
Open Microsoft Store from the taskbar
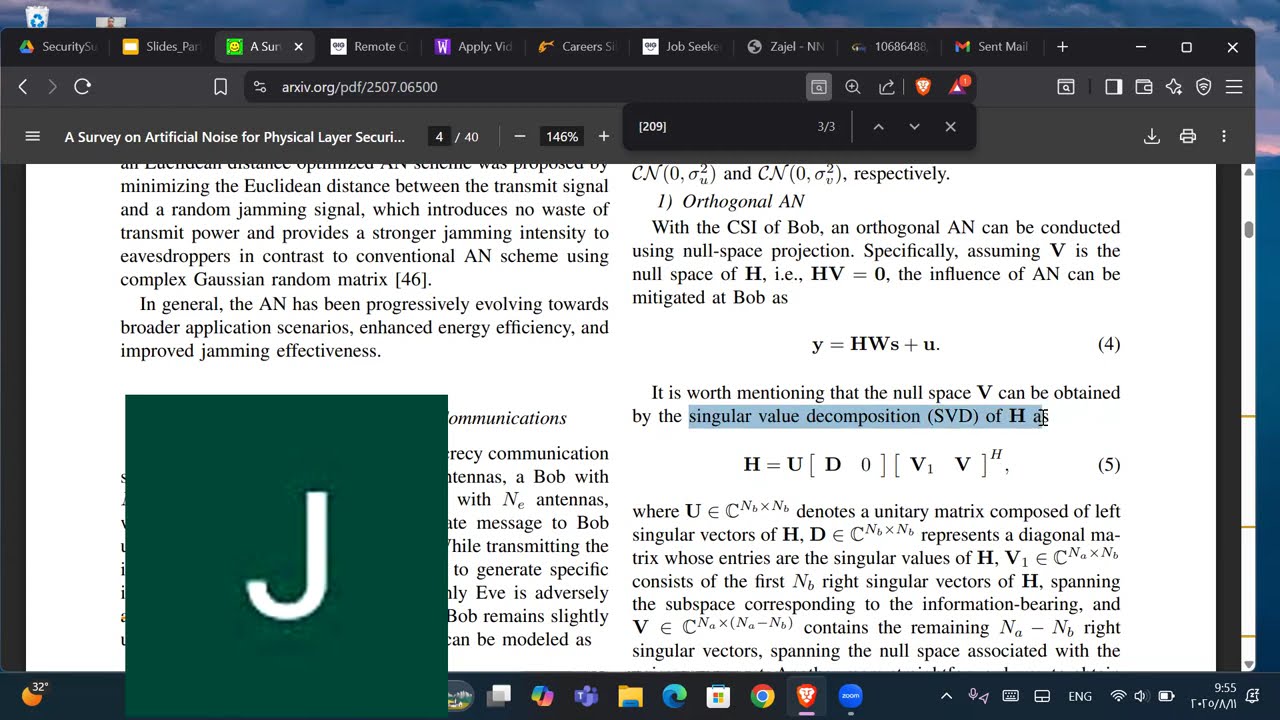coord(718,696)
